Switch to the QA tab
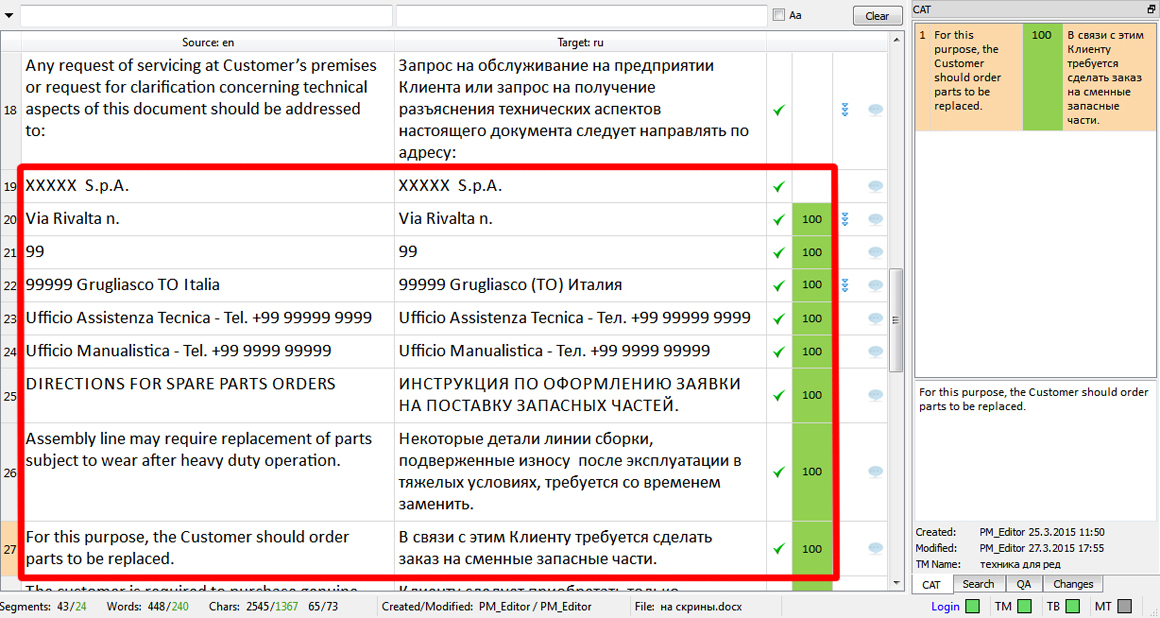The image size is (1160, 618). (x=1024, y=584)
